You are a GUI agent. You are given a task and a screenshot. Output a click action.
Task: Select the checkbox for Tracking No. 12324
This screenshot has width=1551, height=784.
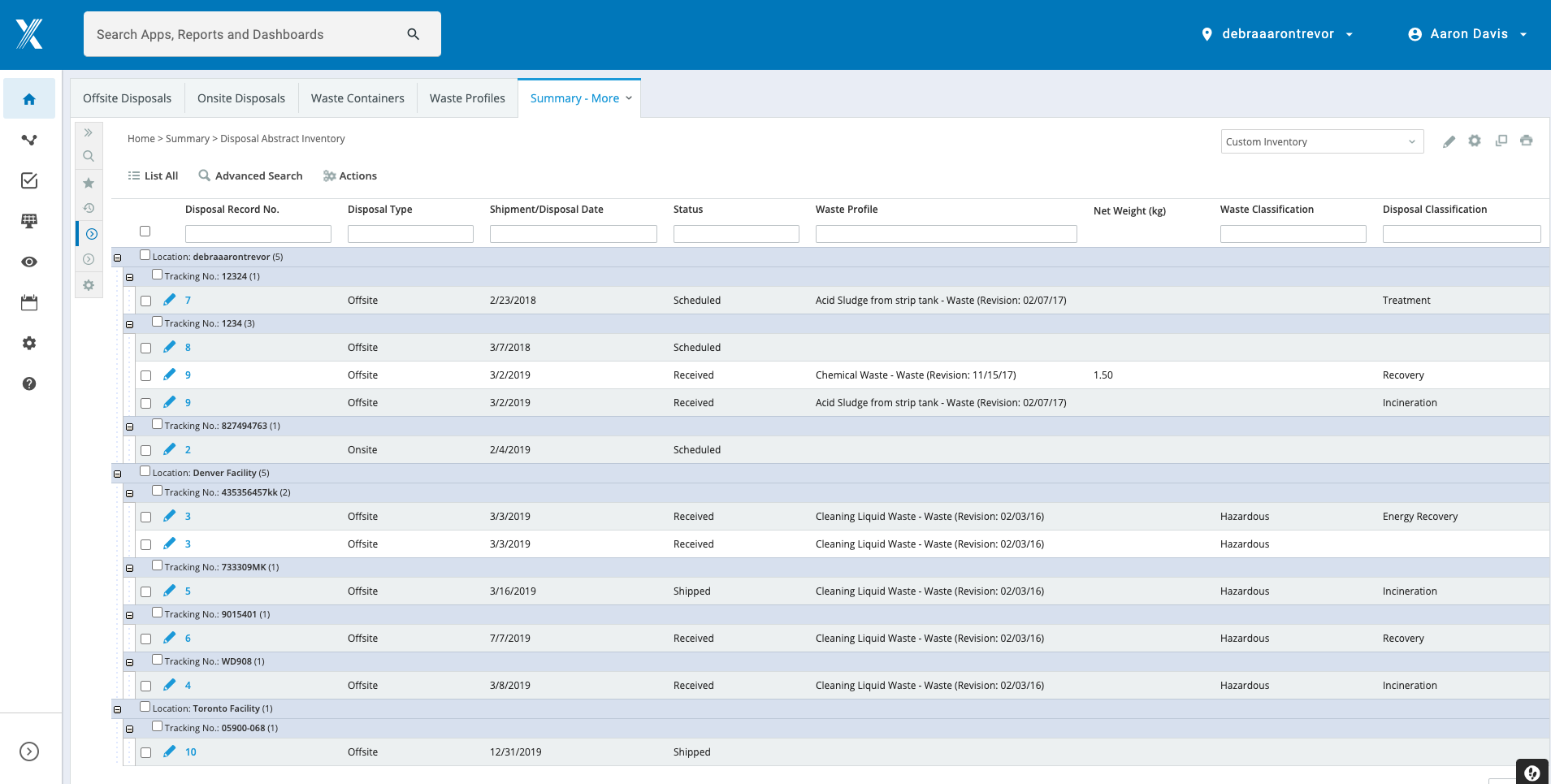click(157, 274)
